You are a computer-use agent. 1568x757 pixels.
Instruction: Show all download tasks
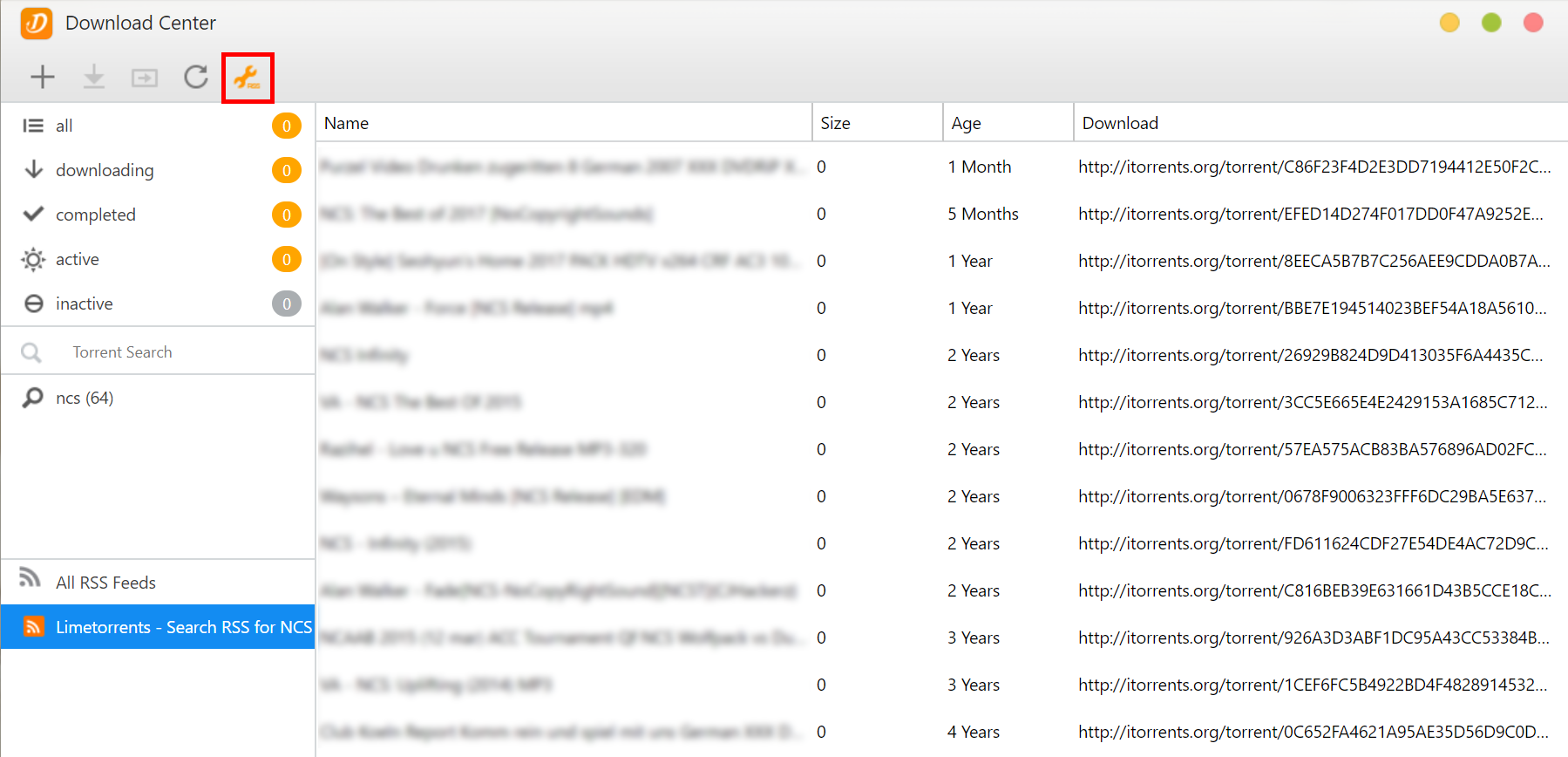click(64, 126)
